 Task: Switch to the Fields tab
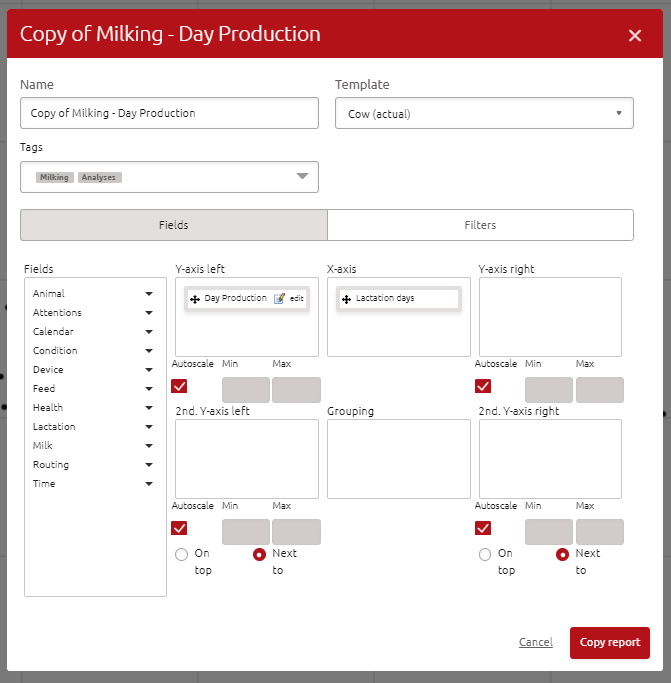click(173, 225)
